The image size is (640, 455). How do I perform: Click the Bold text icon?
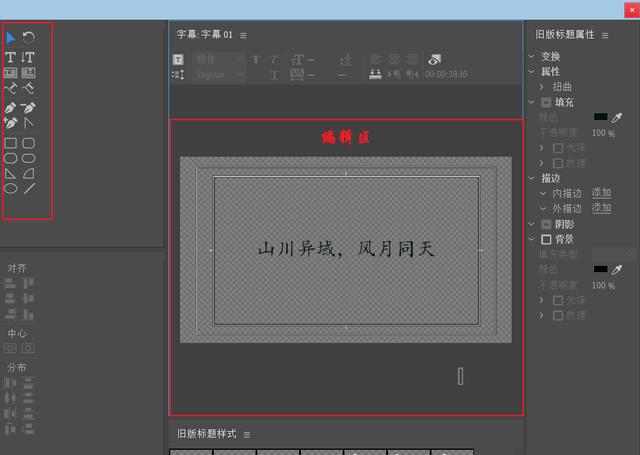(x=256, y=60)
